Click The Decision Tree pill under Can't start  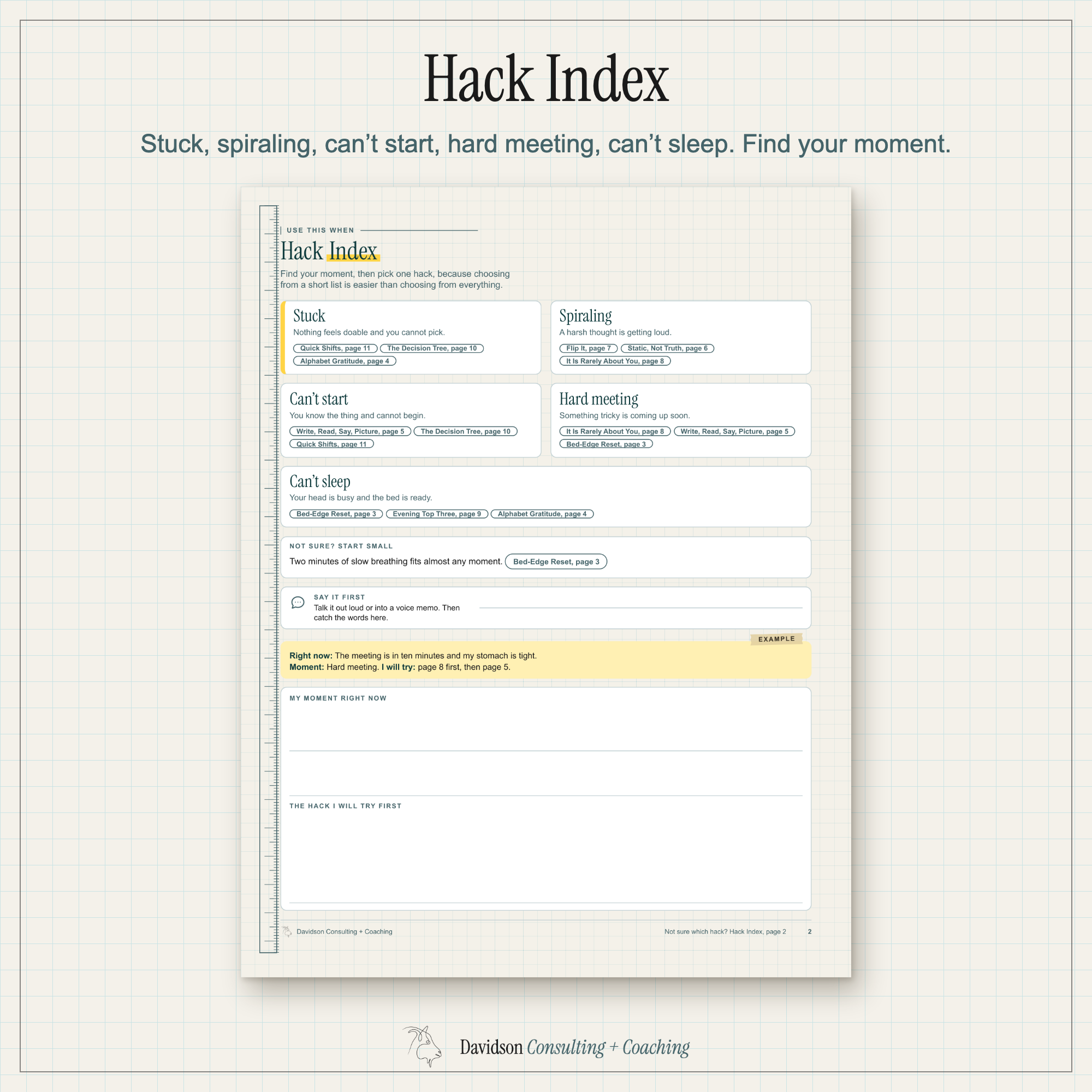tap(465, 431)
